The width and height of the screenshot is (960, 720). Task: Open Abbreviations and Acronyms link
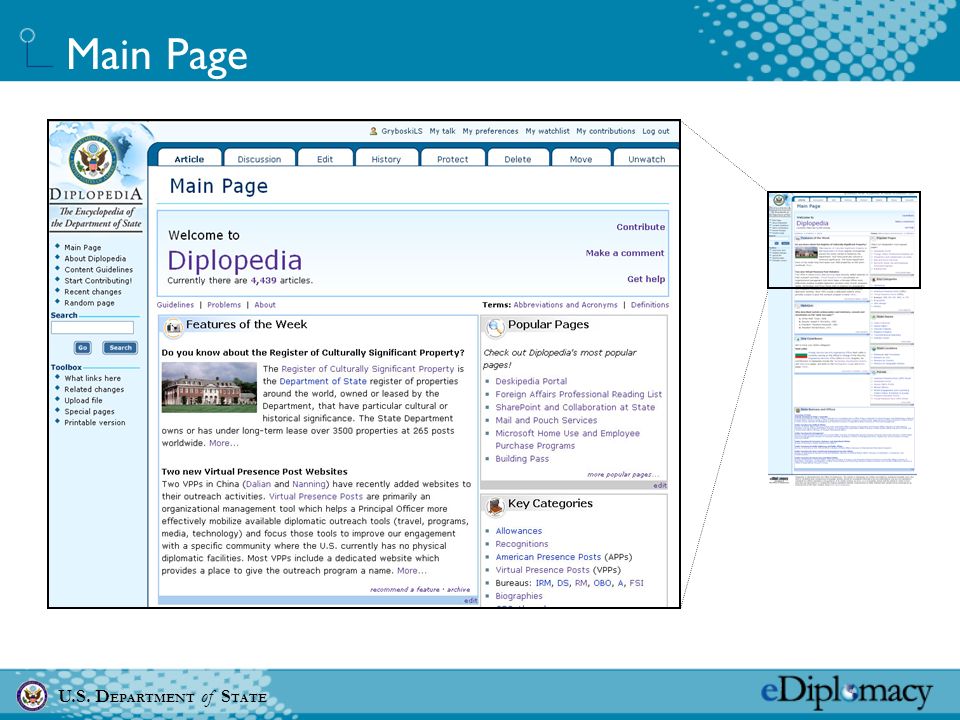565,304
